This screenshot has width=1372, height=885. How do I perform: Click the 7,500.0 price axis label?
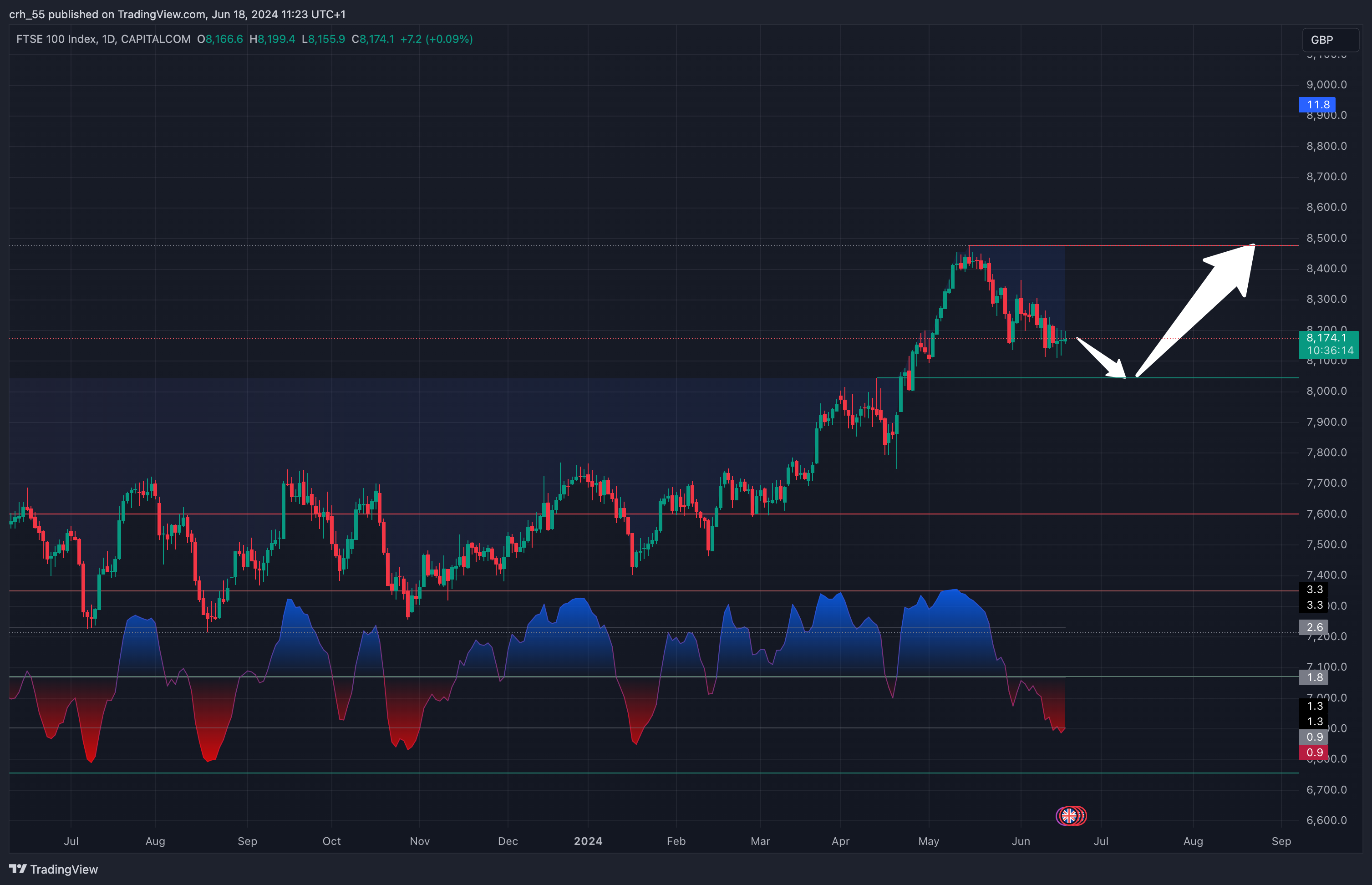[x=1326, y=544]
